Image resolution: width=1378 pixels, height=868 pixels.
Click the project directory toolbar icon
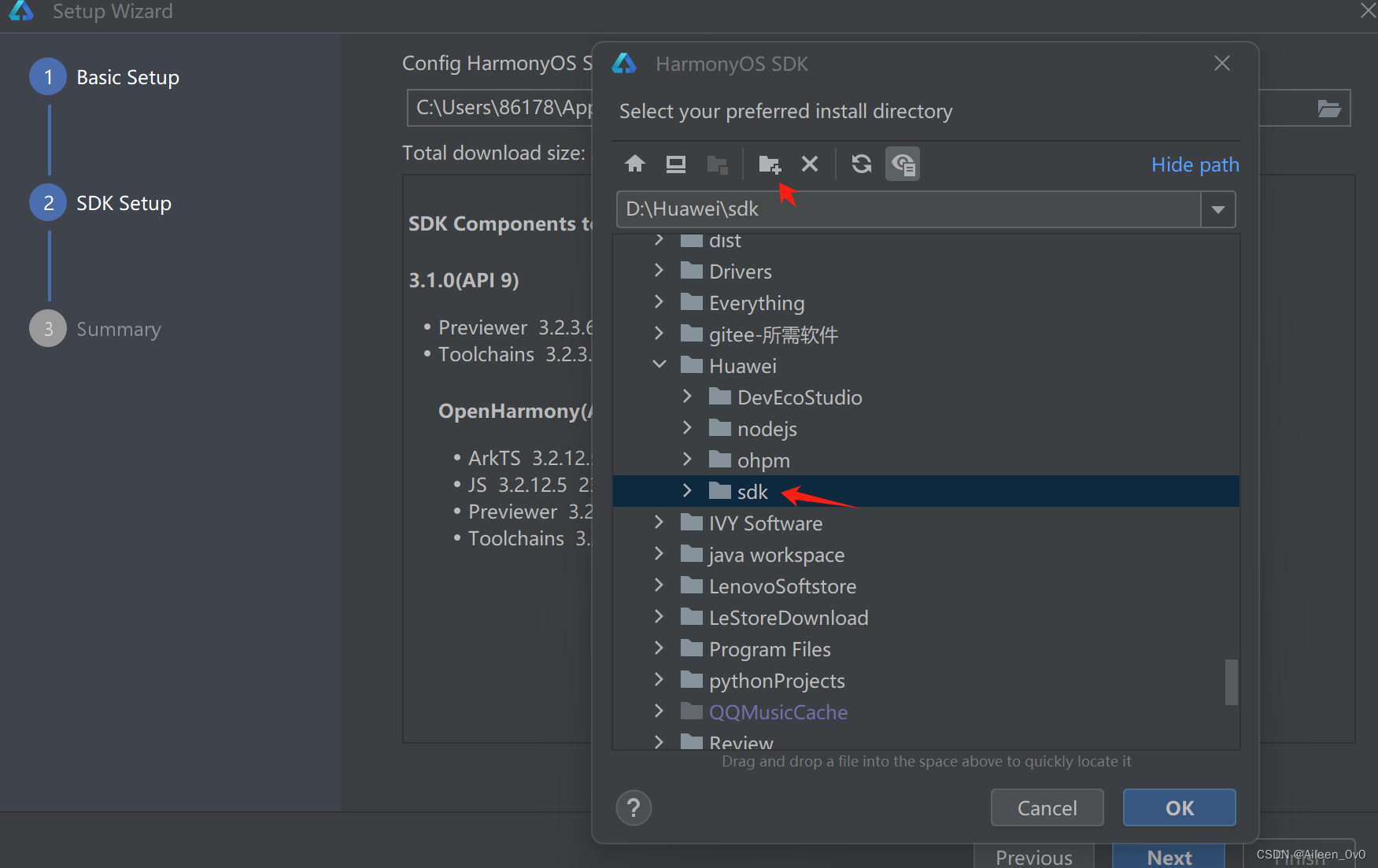pos(717,164)
